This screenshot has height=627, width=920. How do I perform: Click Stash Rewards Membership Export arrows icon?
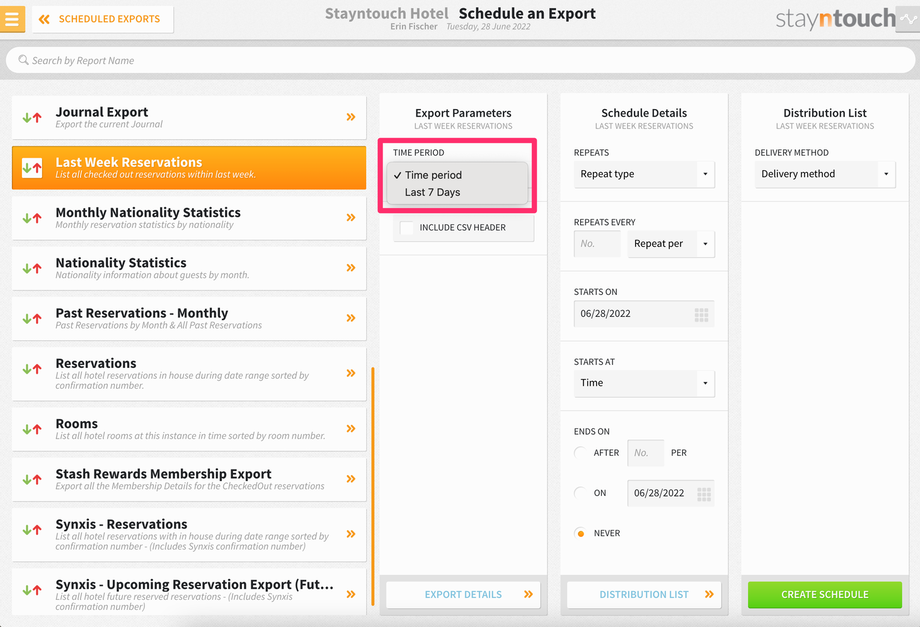32,480
